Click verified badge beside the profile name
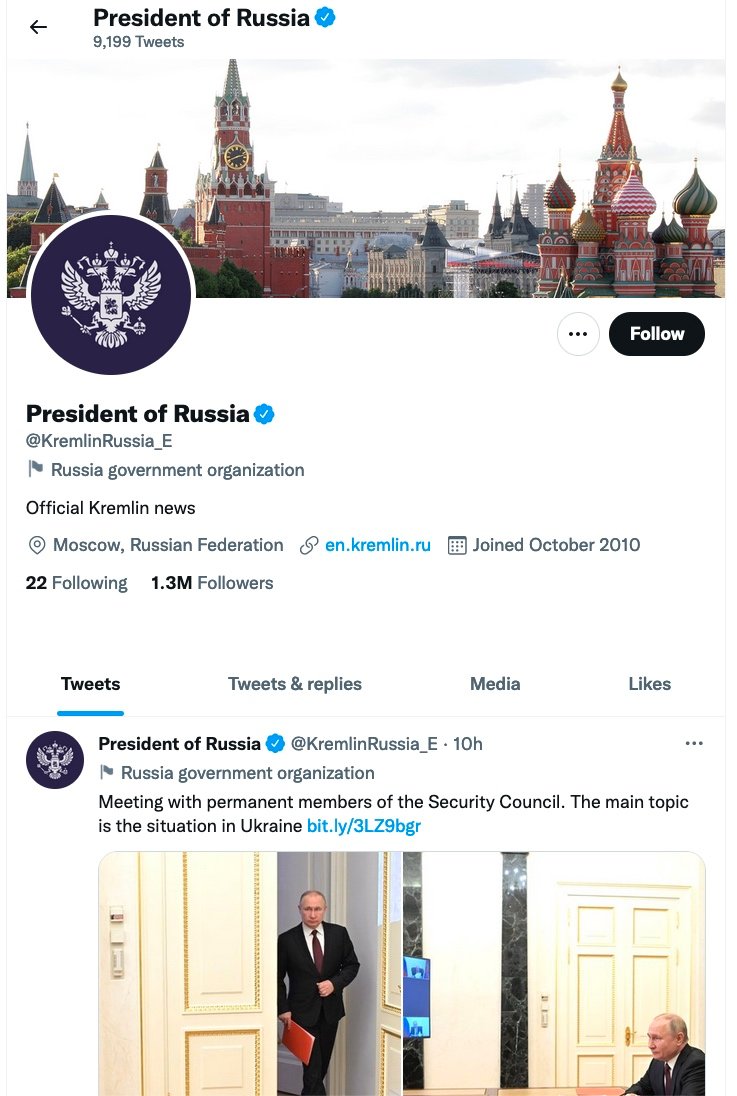This screenshot has width=737, height=1096. (264, 414)
